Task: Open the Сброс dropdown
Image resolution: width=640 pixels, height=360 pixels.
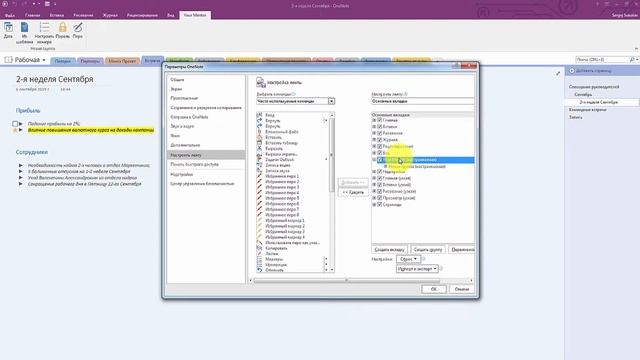Action: 408,259
